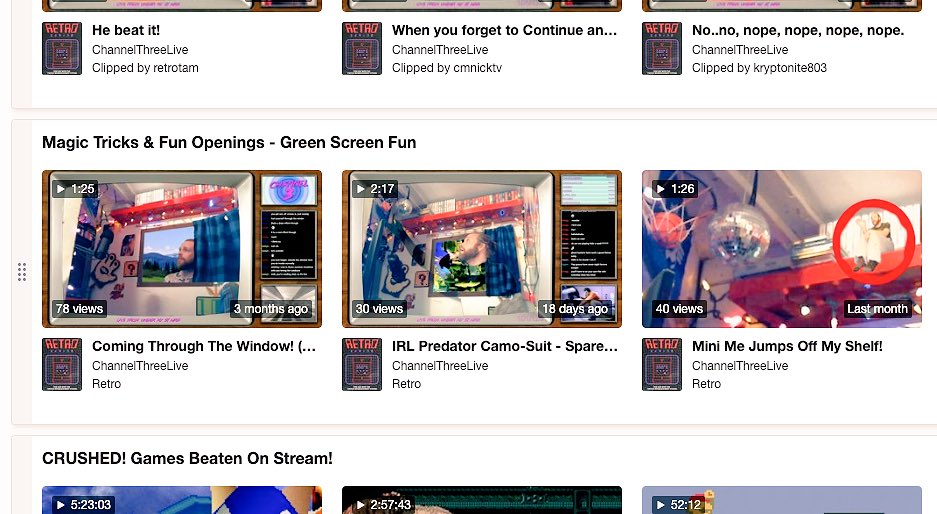
Task: Click the '3 months ago' label
Action: pyautogui.click(x=271, y=309)
